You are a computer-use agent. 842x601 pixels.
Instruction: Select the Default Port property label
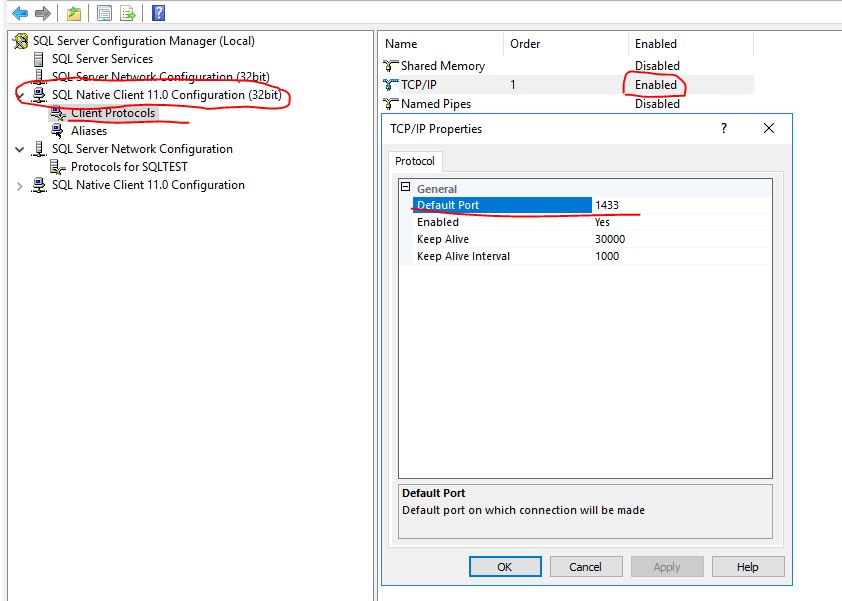tap(502, 205)
